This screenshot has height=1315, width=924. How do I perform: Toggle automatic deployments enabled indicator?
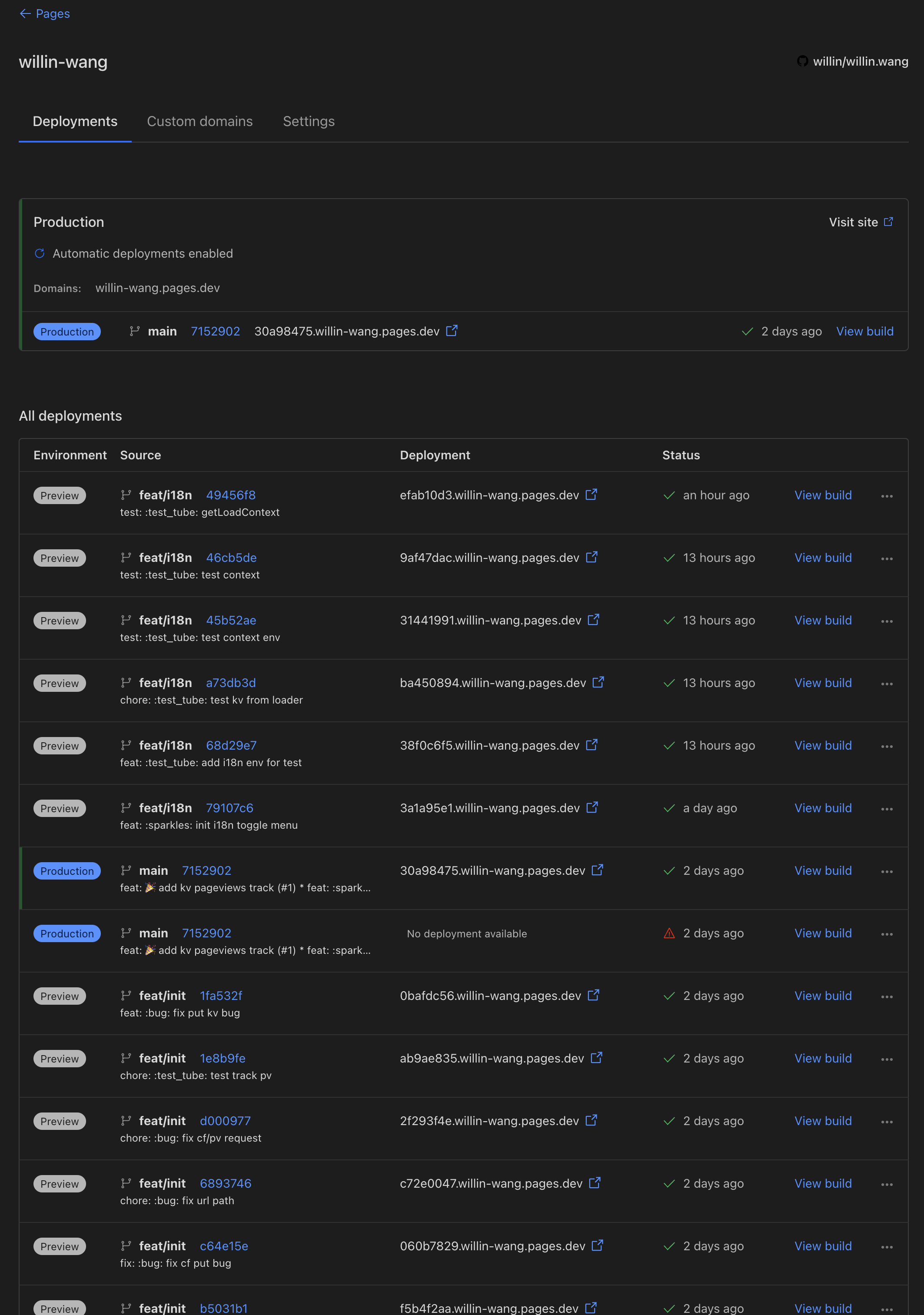click(x=38, y=253)
